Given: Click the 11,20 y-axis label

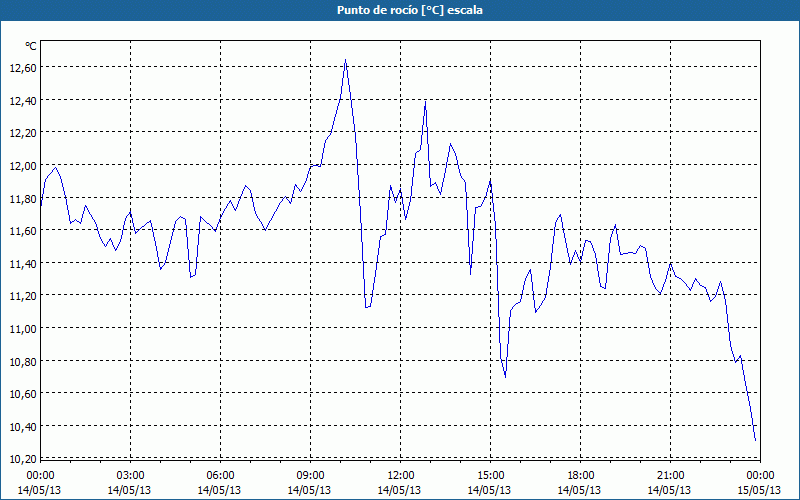Looking at the screenshot, I should tap(22, 296).
